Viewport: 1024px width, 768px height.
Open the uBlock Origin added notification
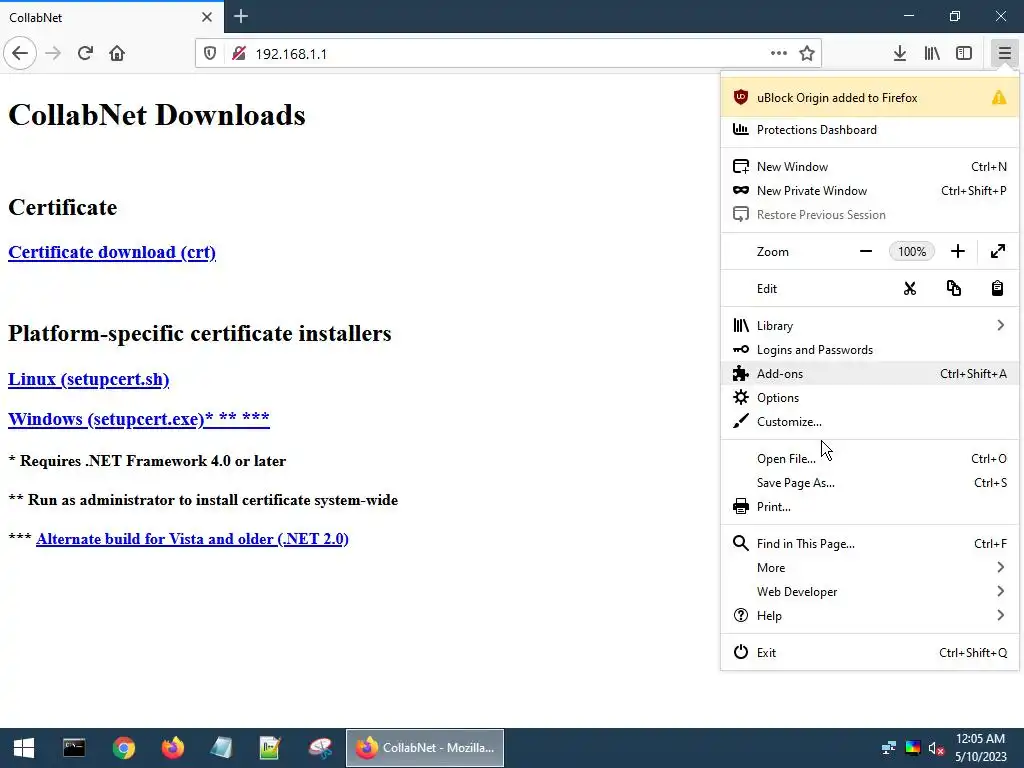pos(869,98)
